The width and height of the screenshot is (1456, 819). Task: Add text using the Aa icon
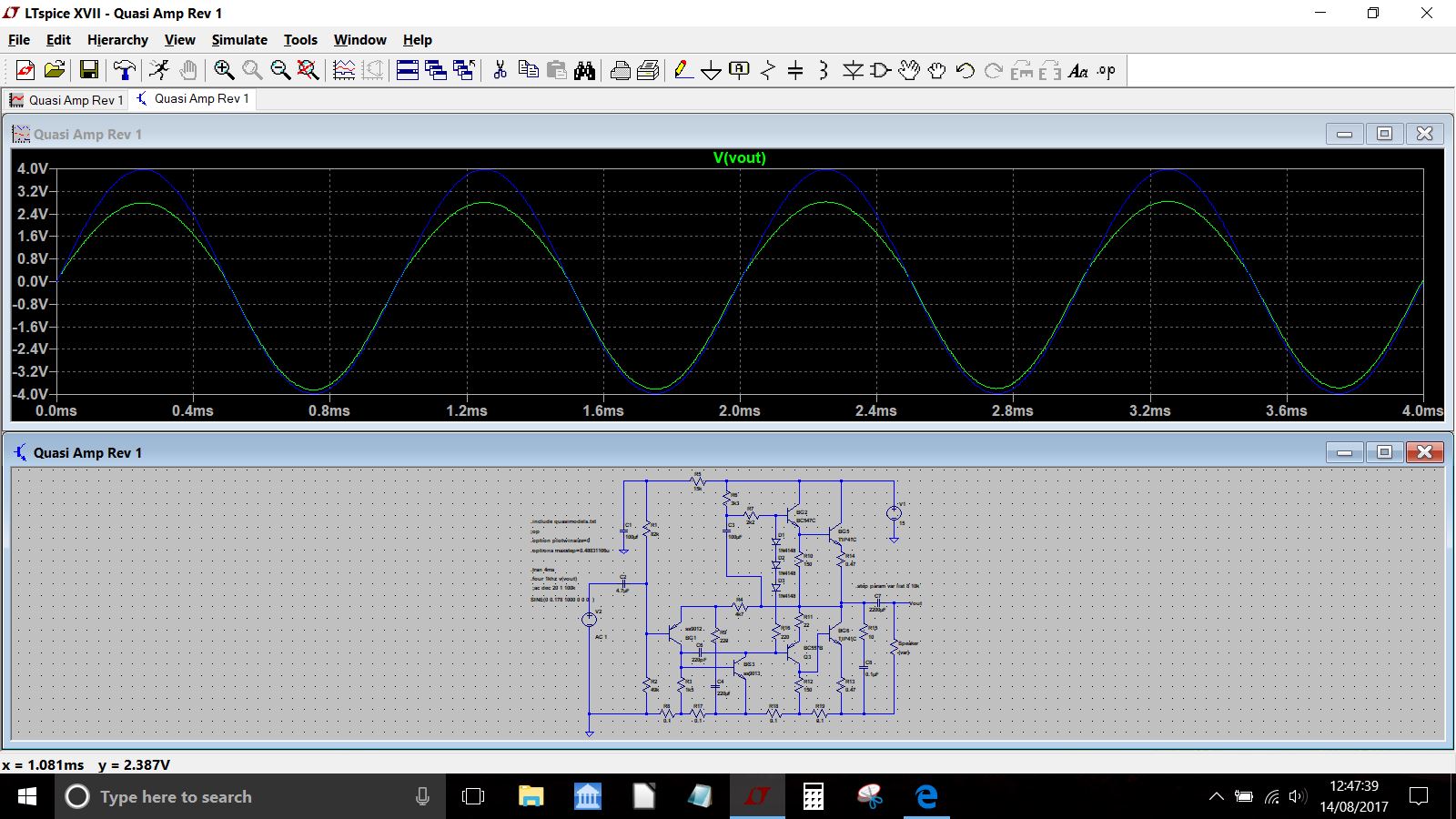(1078, 70)
